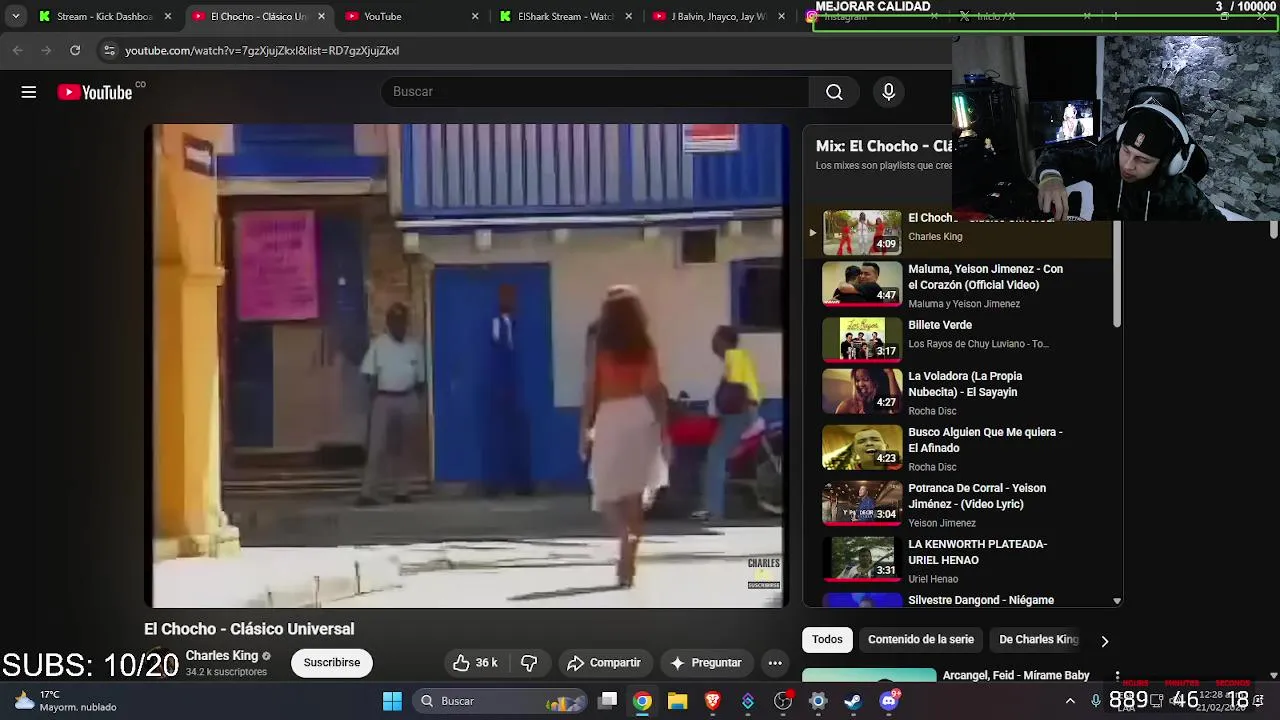Screen dimensions: 1280x720
Task: Open File Explorer from the taskbar
Action: 678,701
